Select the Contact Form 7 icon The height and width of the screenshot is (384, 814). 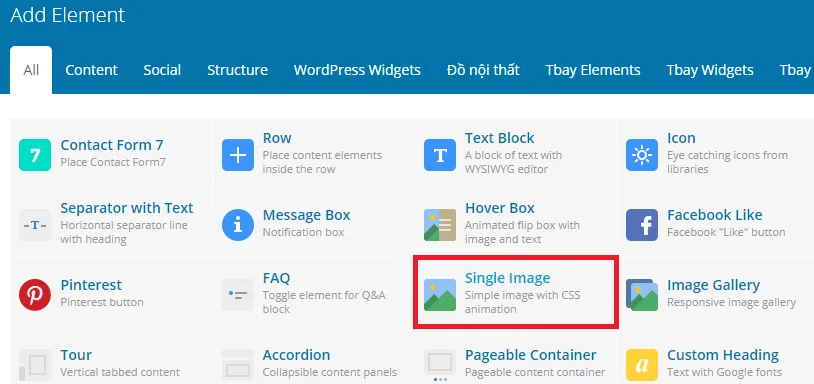tap(35, 155)
